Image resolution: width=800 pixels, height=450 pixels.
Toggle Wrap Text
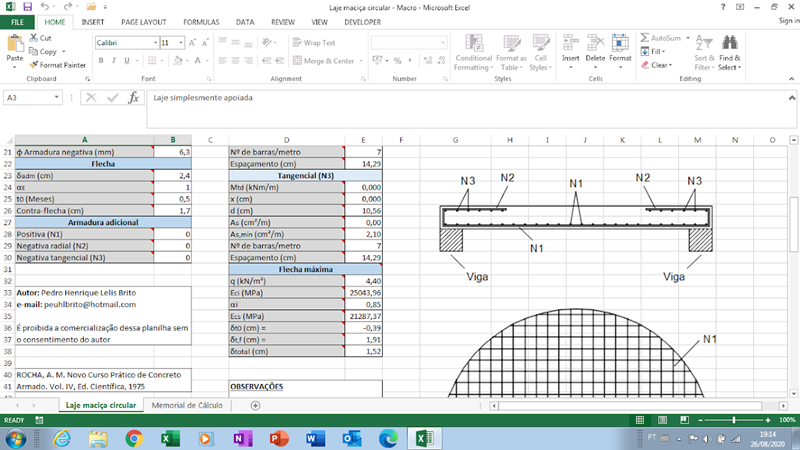click(314, 43)
